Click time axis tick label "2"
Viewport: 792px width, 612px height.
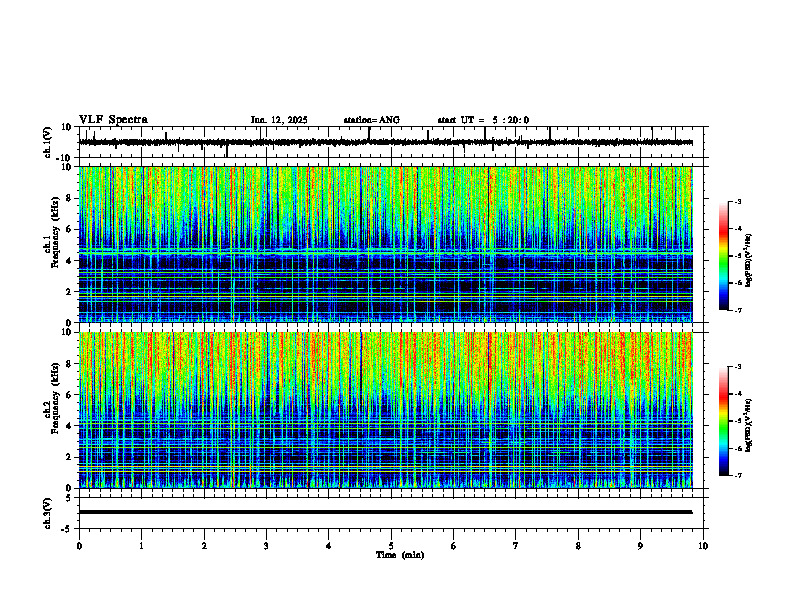click(204, 546)
